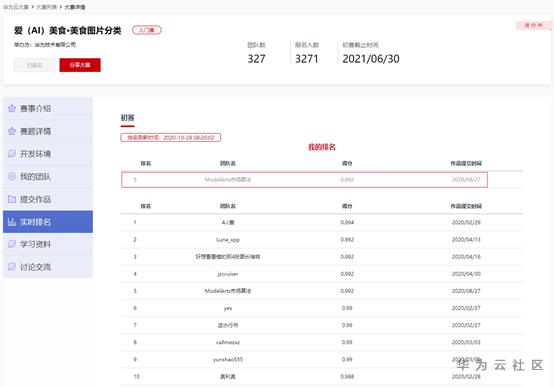Viewport: 554px width, 387px height.
Task: Click 报名人数 stat label
Action: (307, 45)
